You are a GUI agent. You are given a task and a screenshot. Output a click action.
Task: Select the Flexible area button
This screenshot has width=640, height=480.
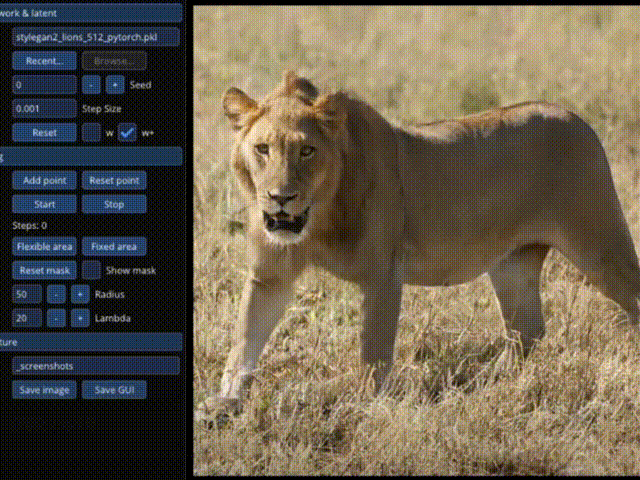pos(44,246)
